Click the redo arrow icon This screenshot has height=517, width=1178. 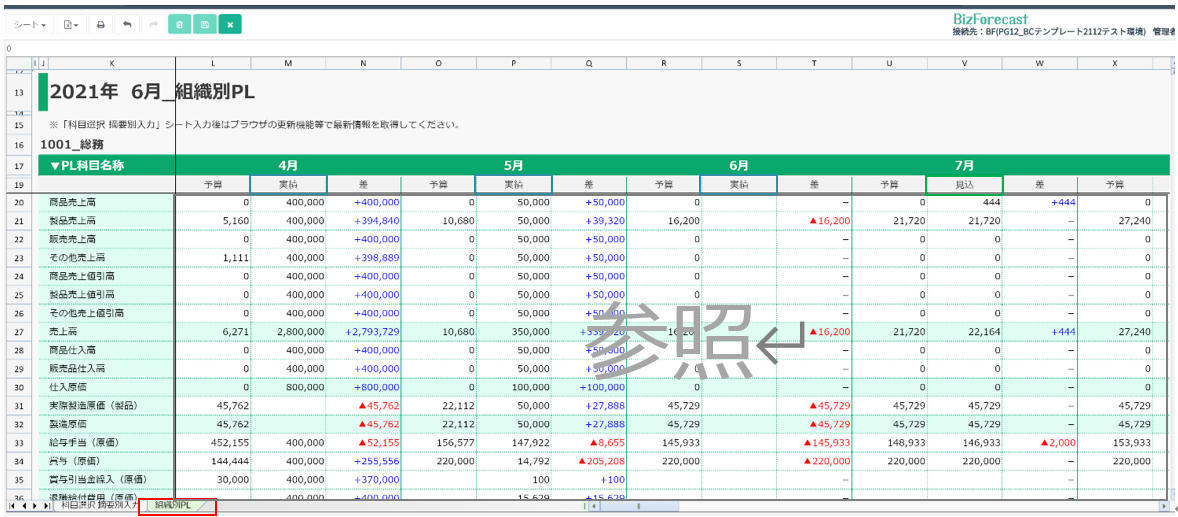click(x=153, y=24)
